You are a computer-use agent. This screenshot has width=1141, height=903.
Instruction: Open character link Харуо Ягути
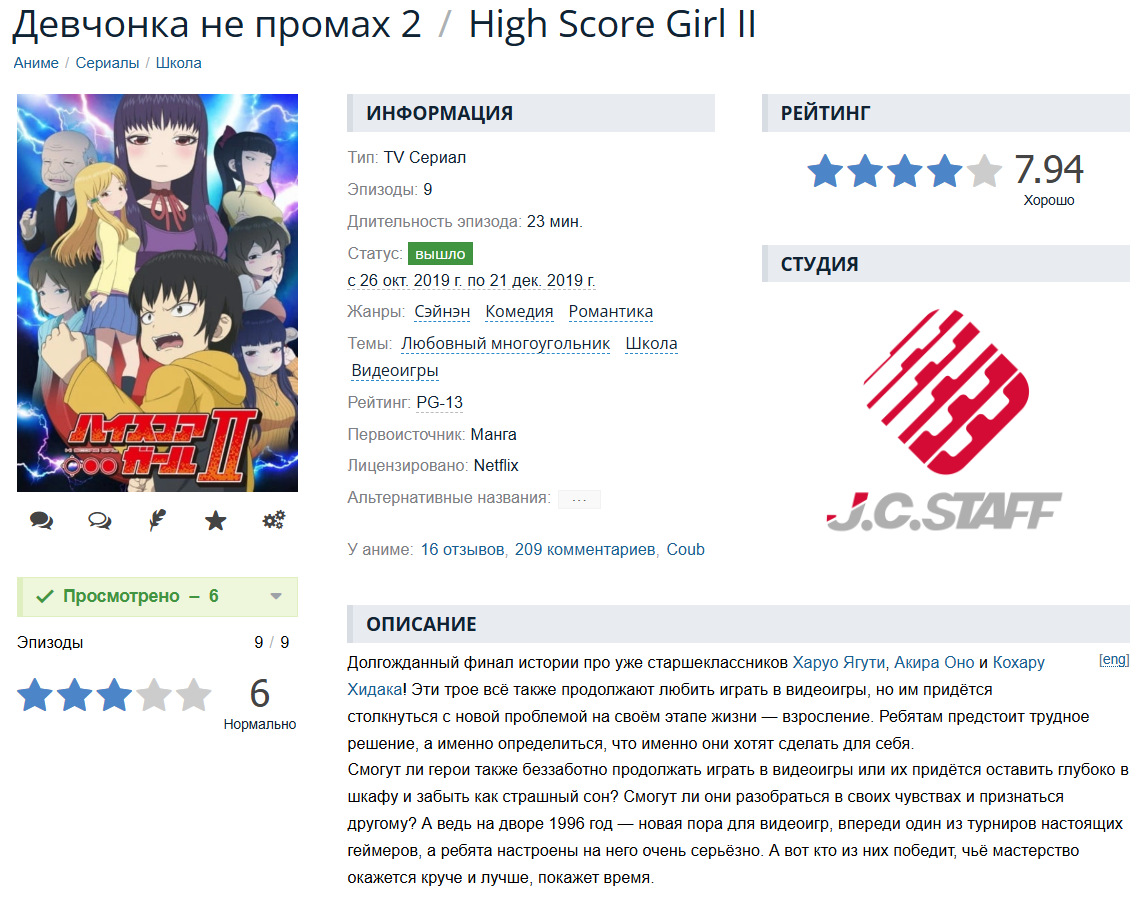(838, 663)
